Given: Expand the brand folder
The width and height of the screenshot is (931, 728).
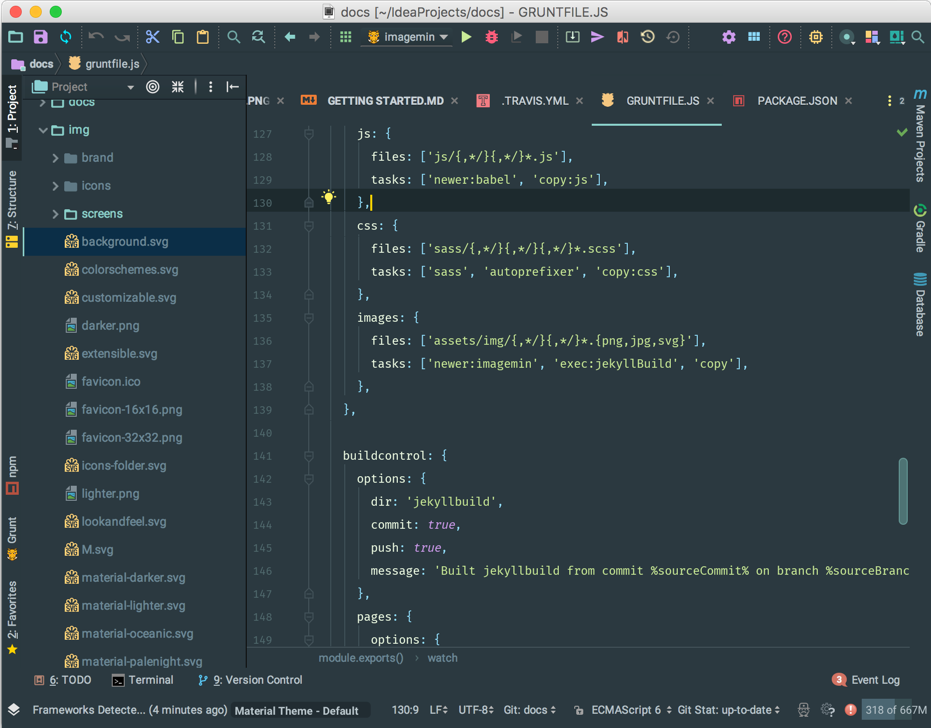Looking at the screenshot, I should click(x=55, y=158).
